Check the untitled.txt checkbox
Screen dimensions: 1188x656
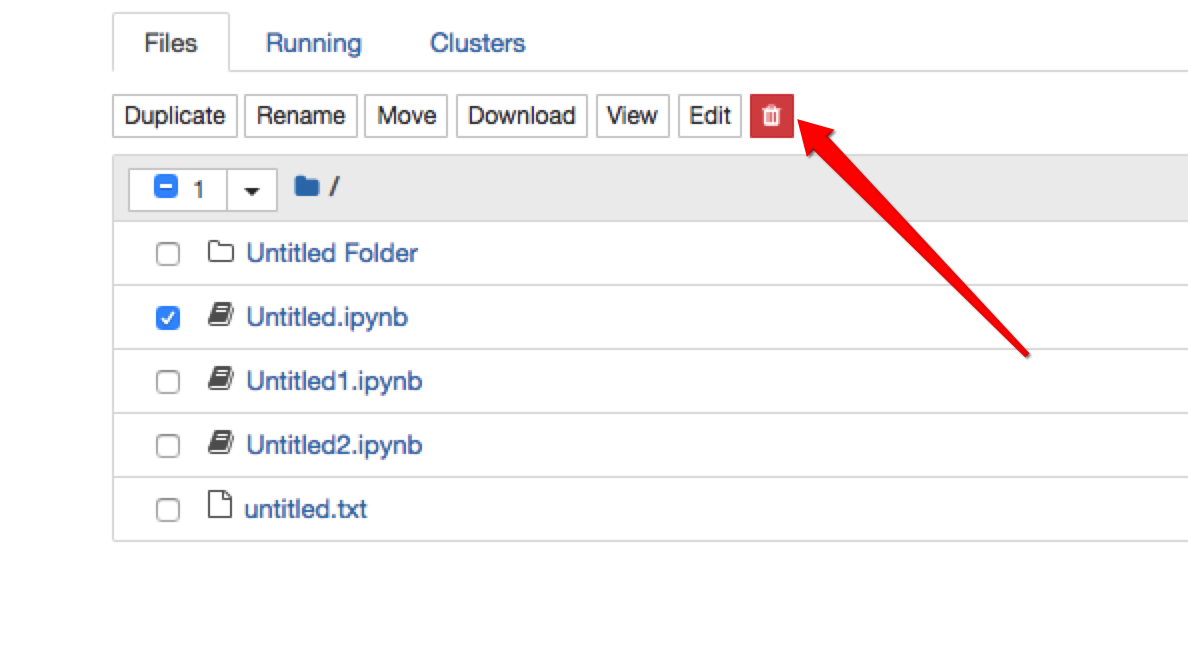168,509
